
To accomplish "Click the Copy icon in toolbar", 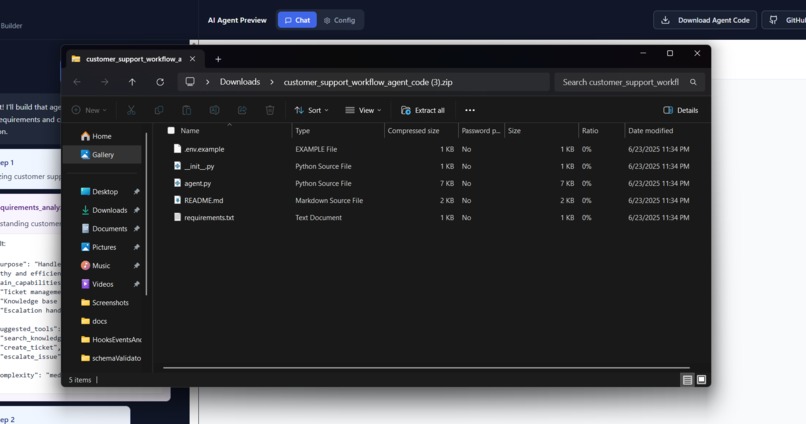I will tap(159, 110).
